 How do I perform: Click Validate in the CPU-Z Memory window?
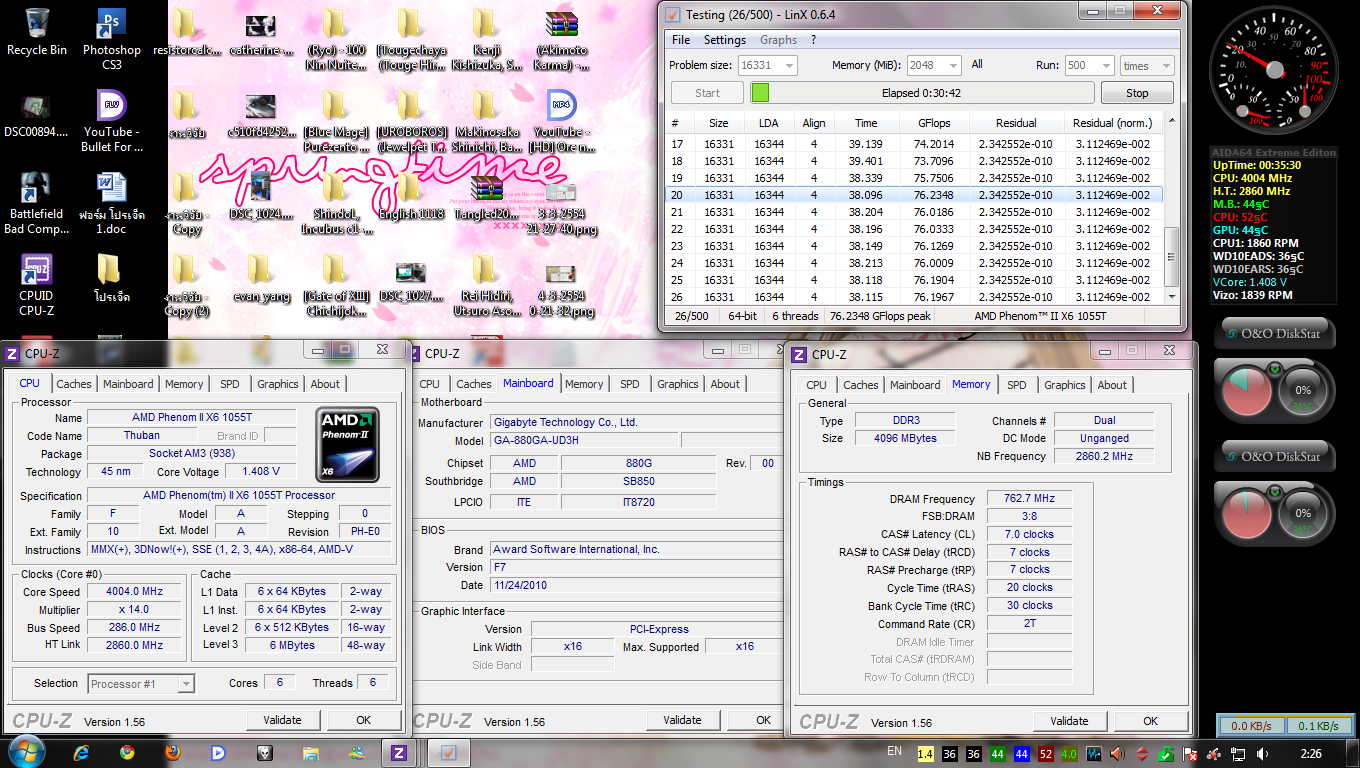tap(1069, 721)
